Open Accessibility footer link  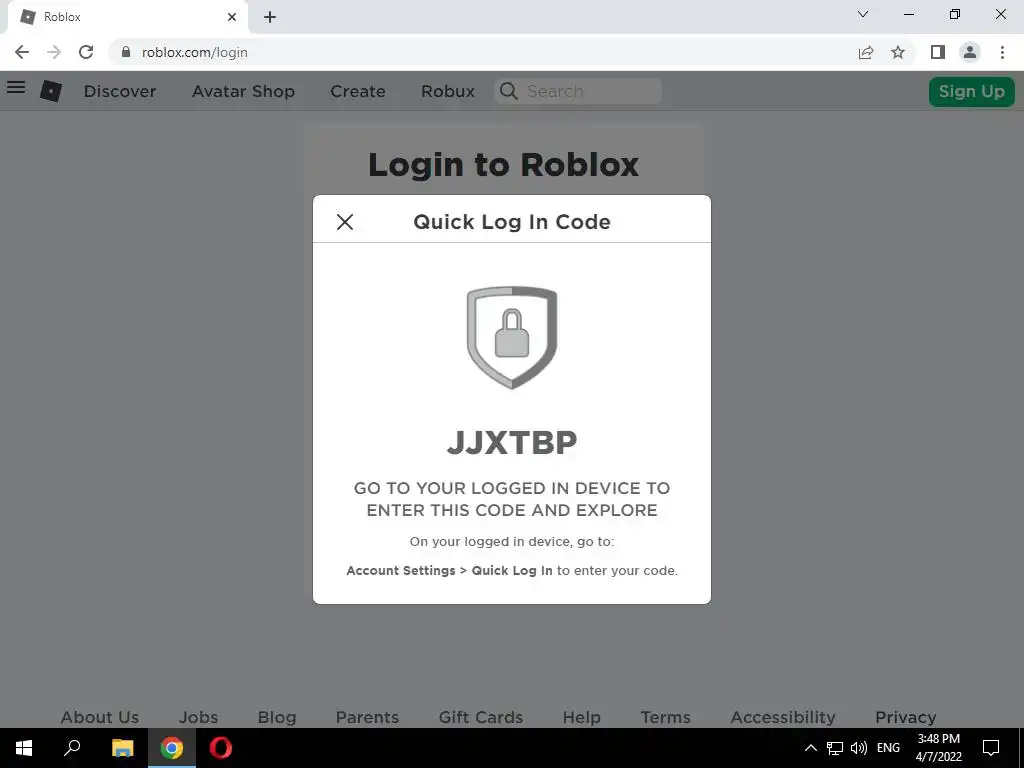(x=783, y=717)
